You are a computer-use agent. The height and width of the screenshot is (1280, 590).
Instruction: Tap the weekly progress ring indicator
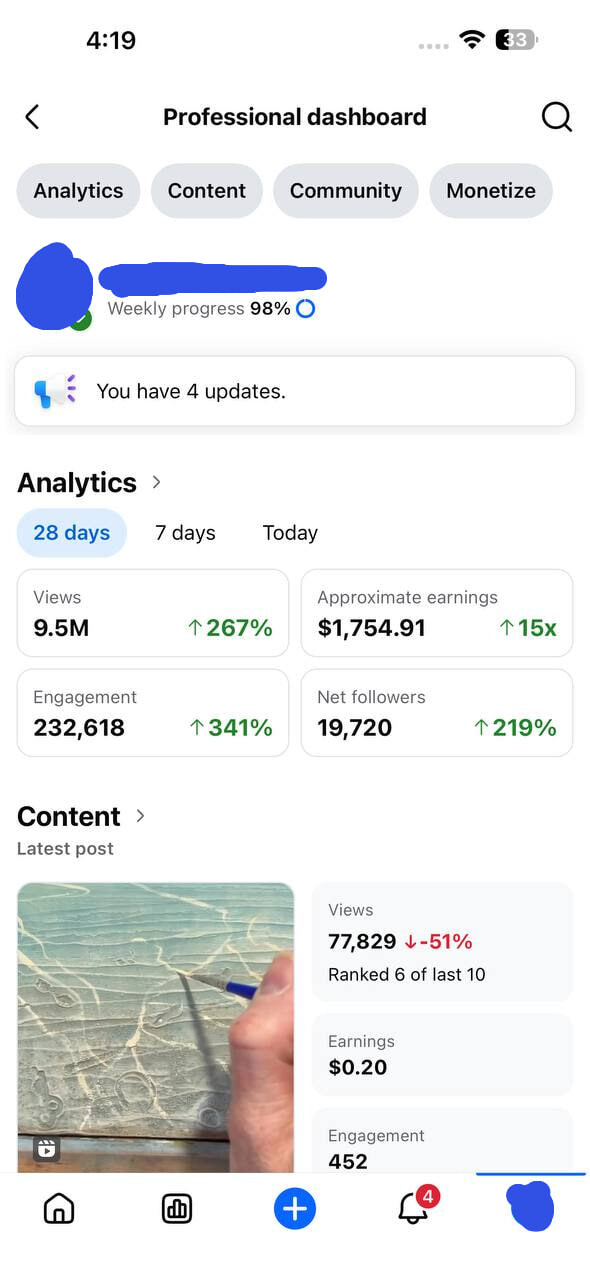[x=306, y=309]
